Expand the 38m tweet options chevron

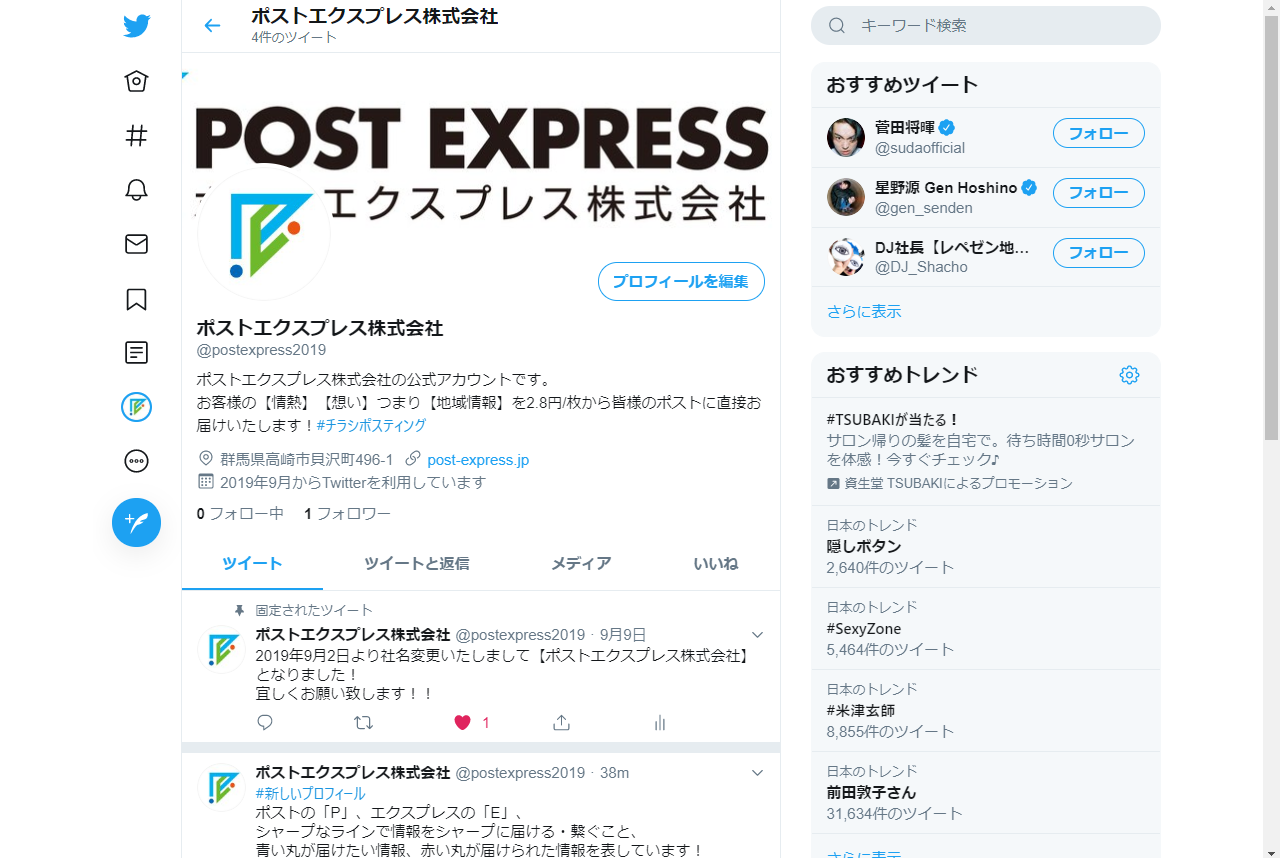757,773
